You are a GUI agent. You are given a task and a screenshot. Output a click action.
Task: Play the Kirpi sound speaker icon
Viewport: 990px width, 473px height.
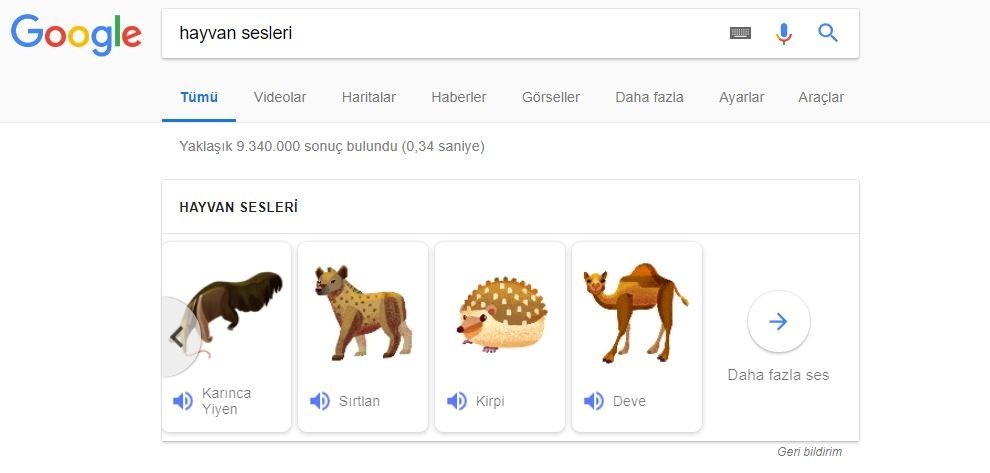(457, 401)
